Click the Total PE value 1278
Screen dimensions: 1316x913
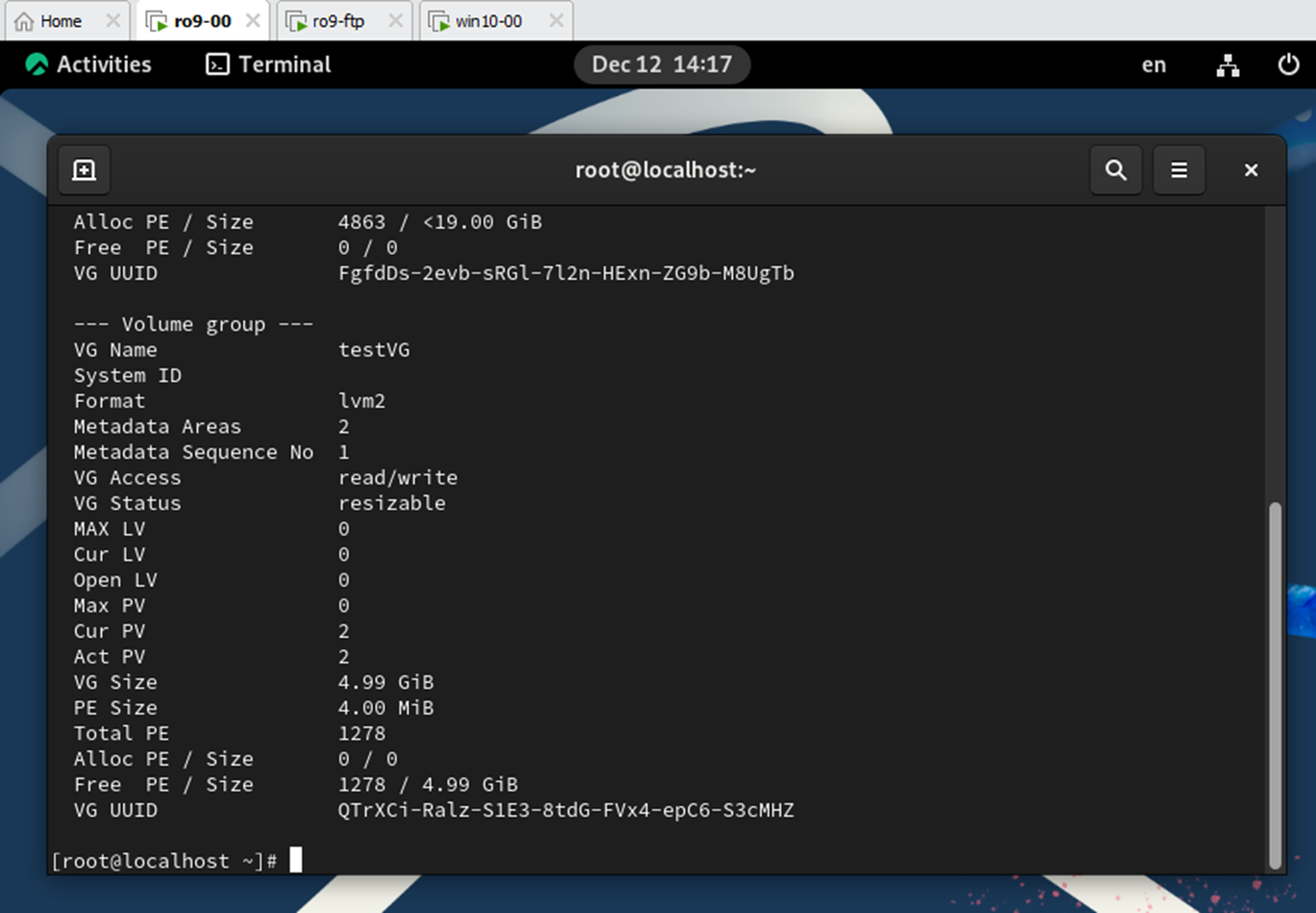(362, 734)
